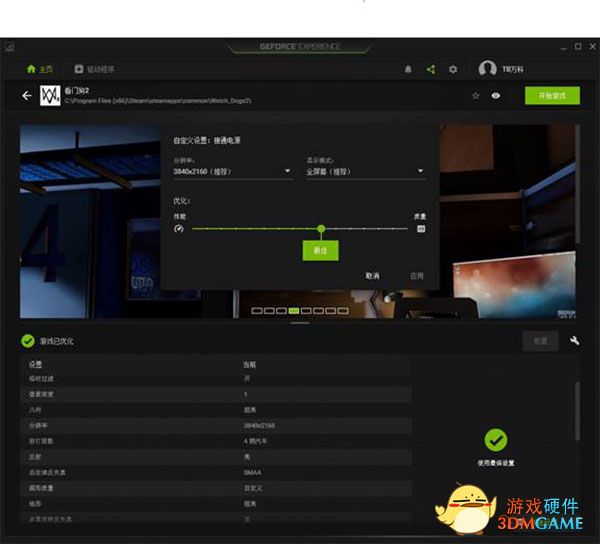Click the home icon in navigation
The width and height of the screenshot is (600, 544).
[x=31, y=69]
